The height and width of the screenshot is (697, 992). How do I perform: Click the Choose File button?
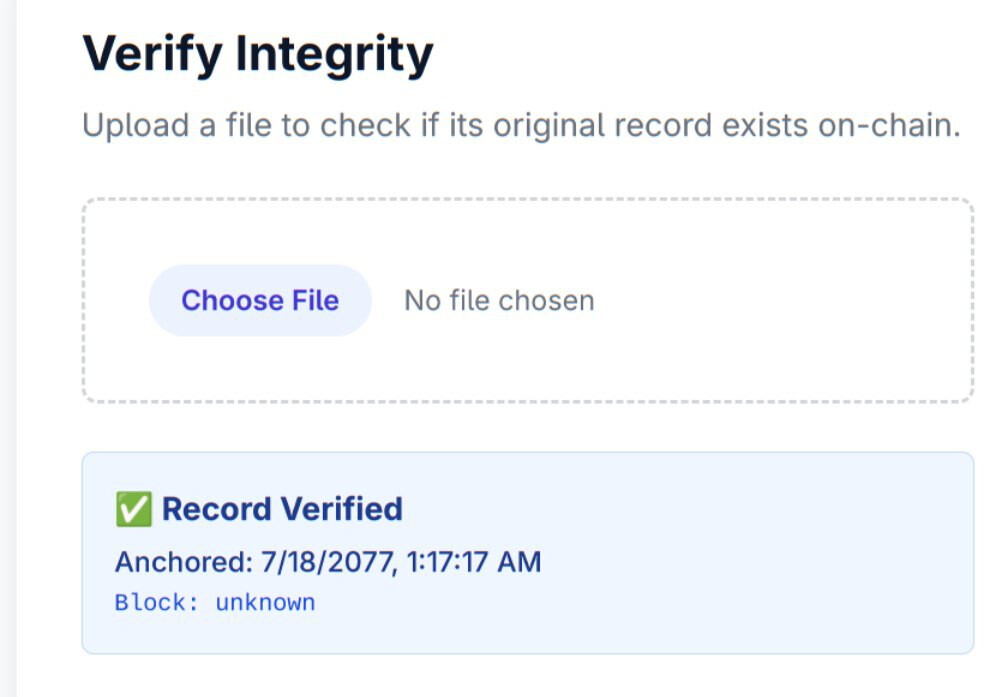(260, 300)
